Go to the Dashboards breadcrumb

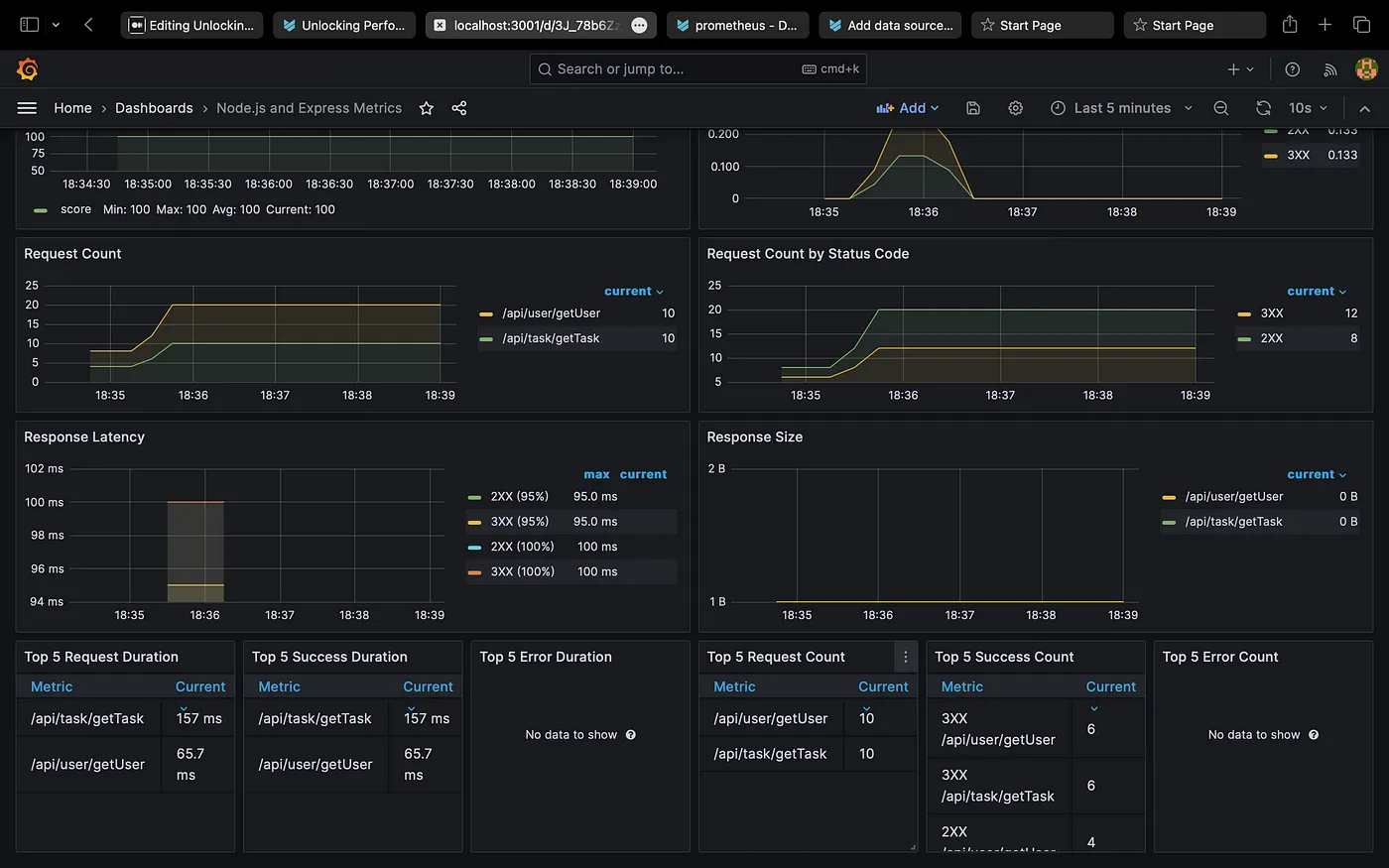point(154,108)
